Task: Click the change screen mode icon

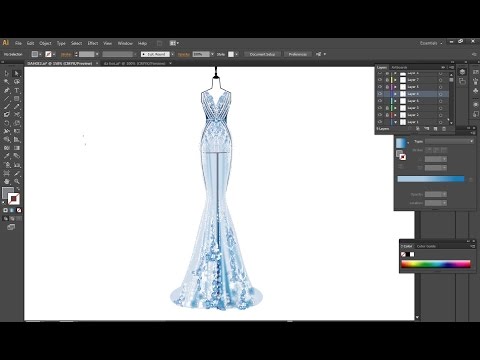Action: coord(11,227)
